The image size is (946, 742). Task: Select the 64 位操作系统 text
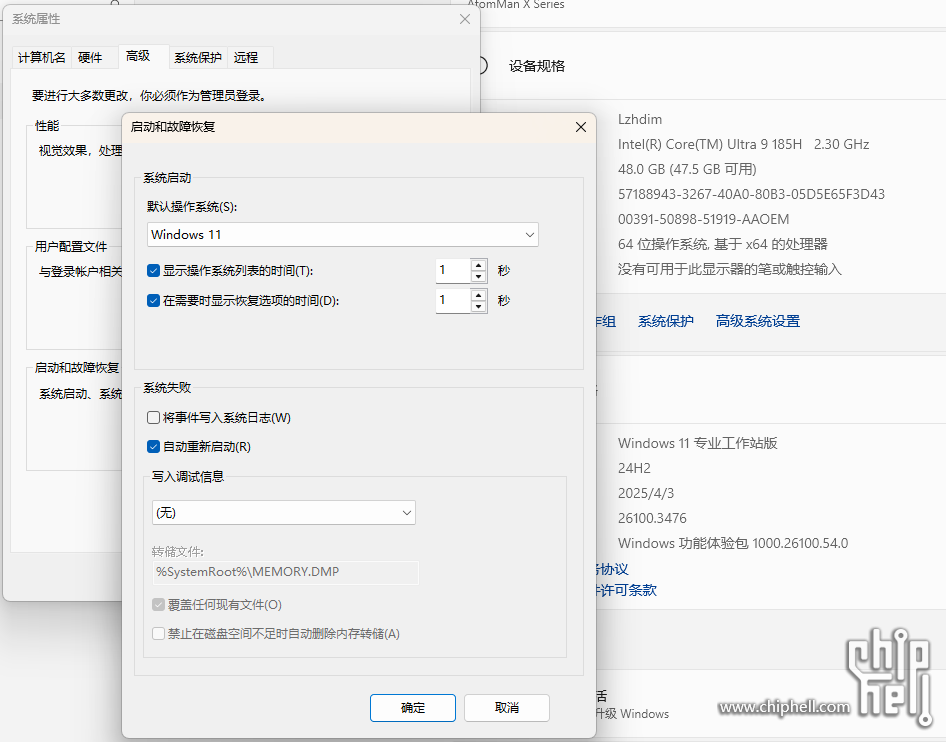[x=723, y=244]
